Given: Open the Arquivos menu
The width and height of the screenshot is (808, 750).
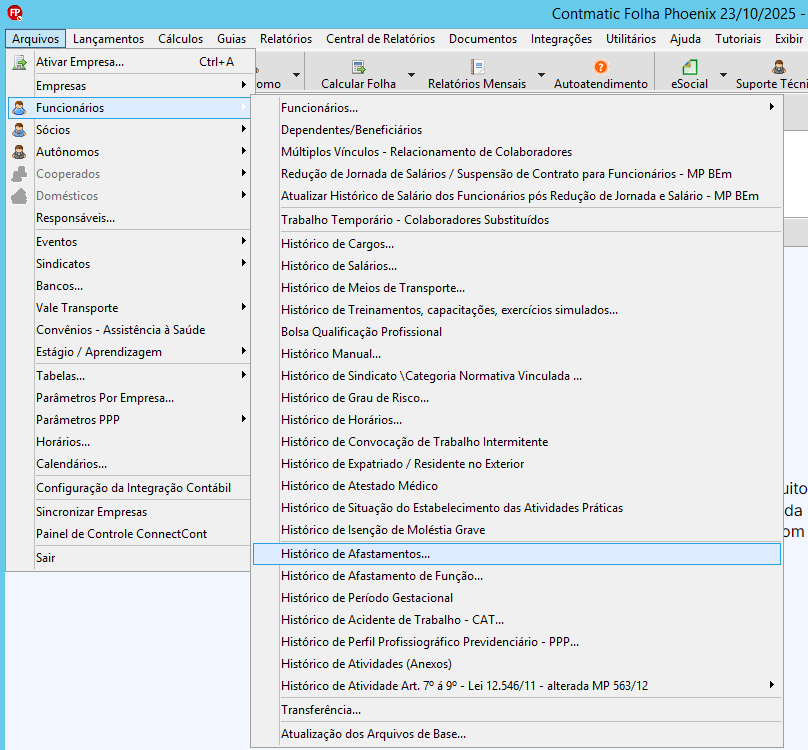Looking at the screenshot, I should tap(36, 39).
